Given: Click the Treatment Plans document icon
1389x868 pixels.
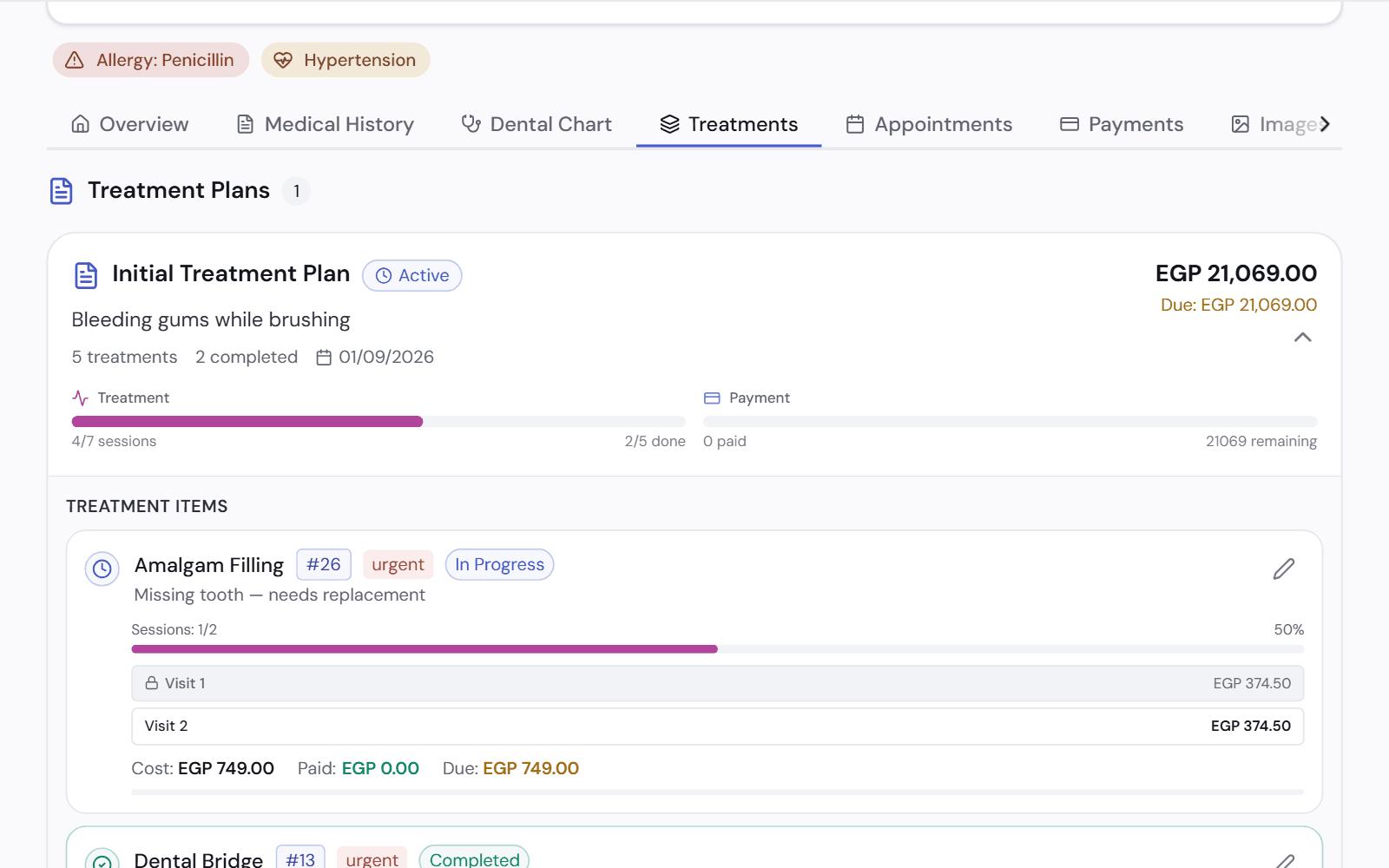Looking at the screenshot, I should tap(61, 191).
